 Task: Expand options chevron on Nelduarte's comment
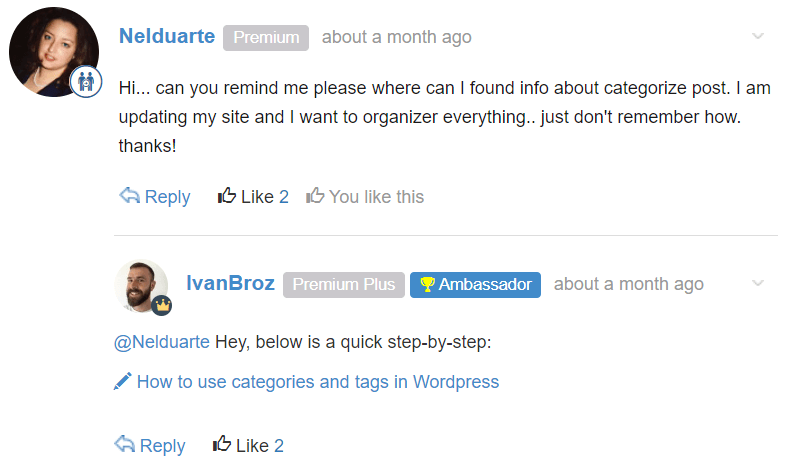coord(758,36)
